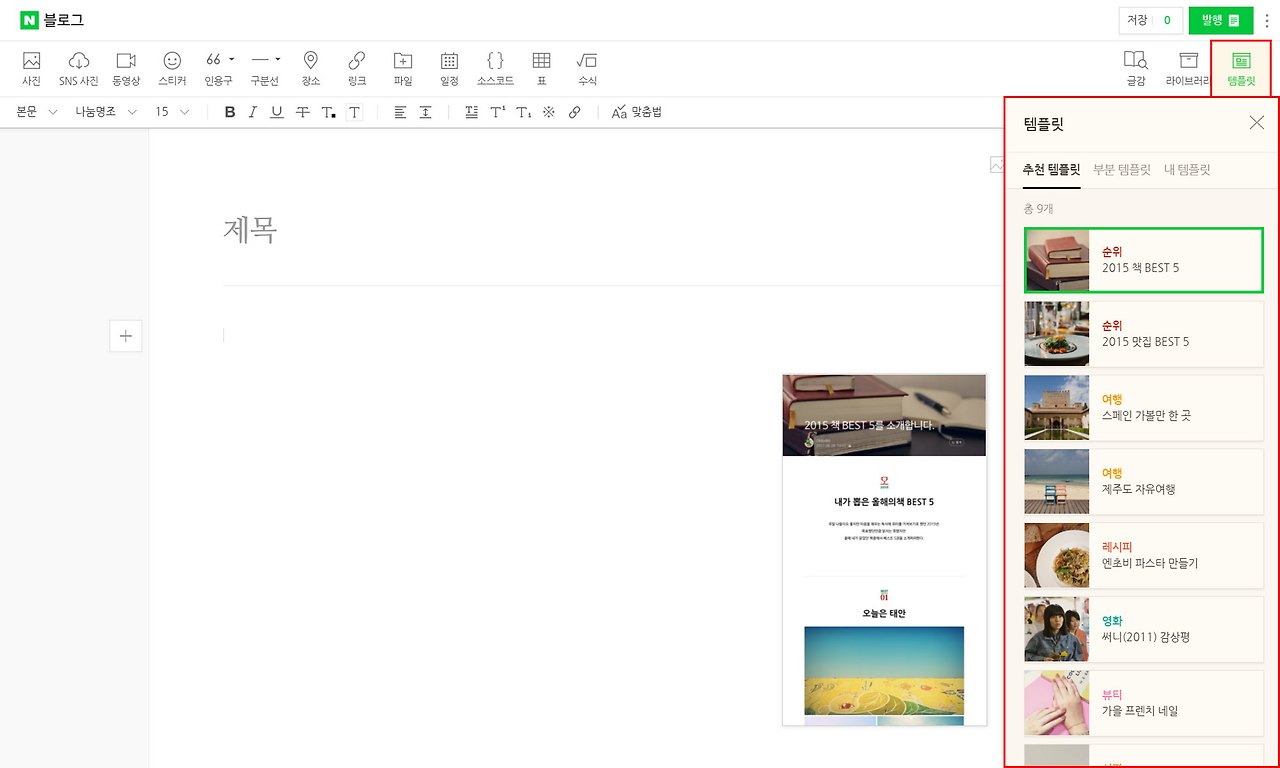Apply subscript formatting
The width and height of the screenshot is (1280, 768).
click(x=523, y=112)
